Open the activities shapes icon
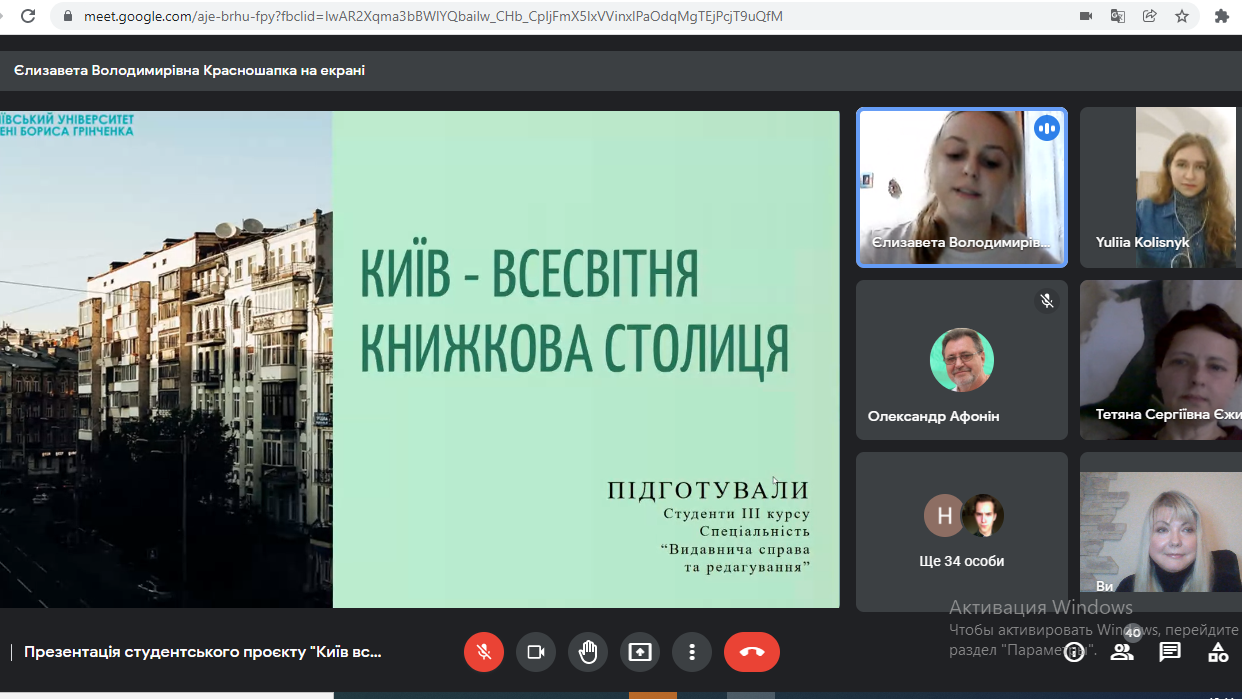The width and height of the screenshot is (1242, 699). [1218, 653]
